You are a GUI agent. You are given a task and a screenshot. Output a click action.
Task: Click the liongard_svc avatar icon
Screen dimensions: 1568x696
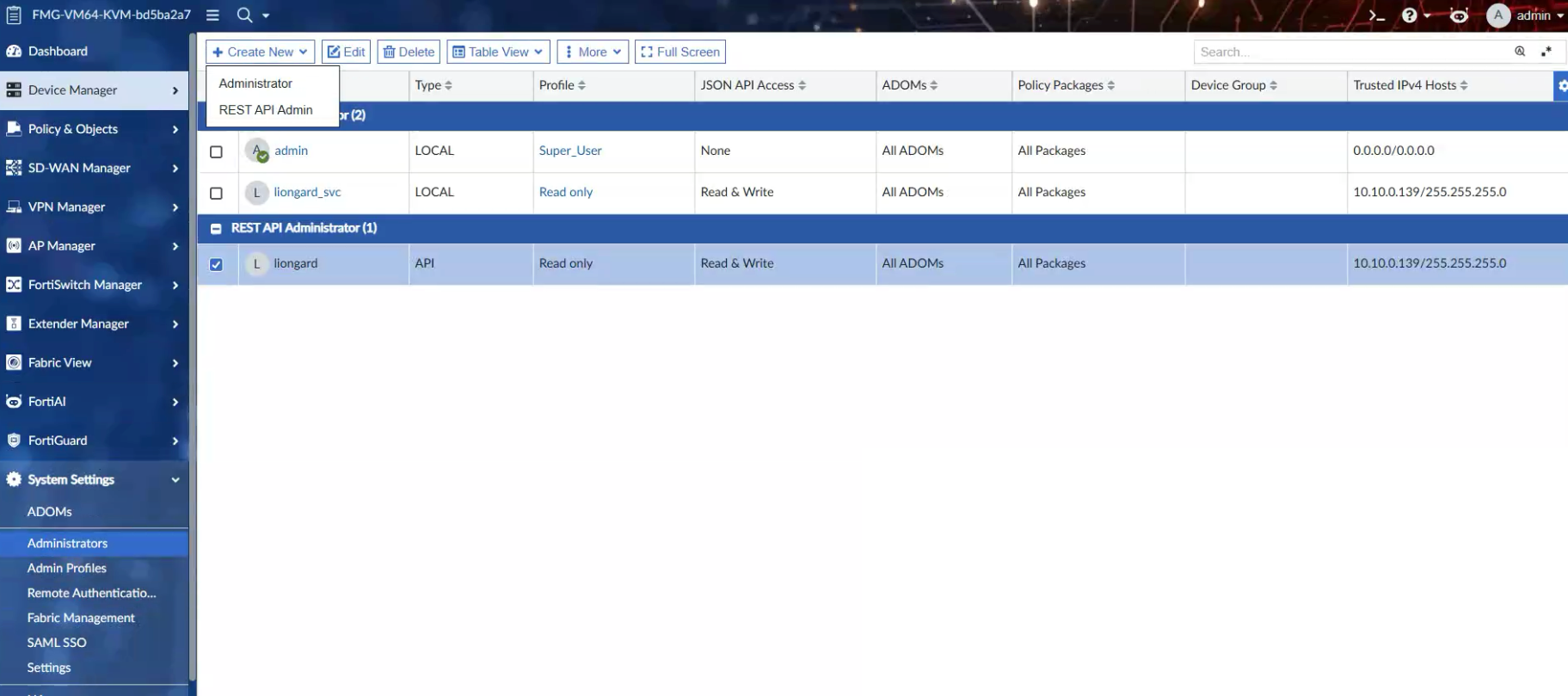coord(256,193)
